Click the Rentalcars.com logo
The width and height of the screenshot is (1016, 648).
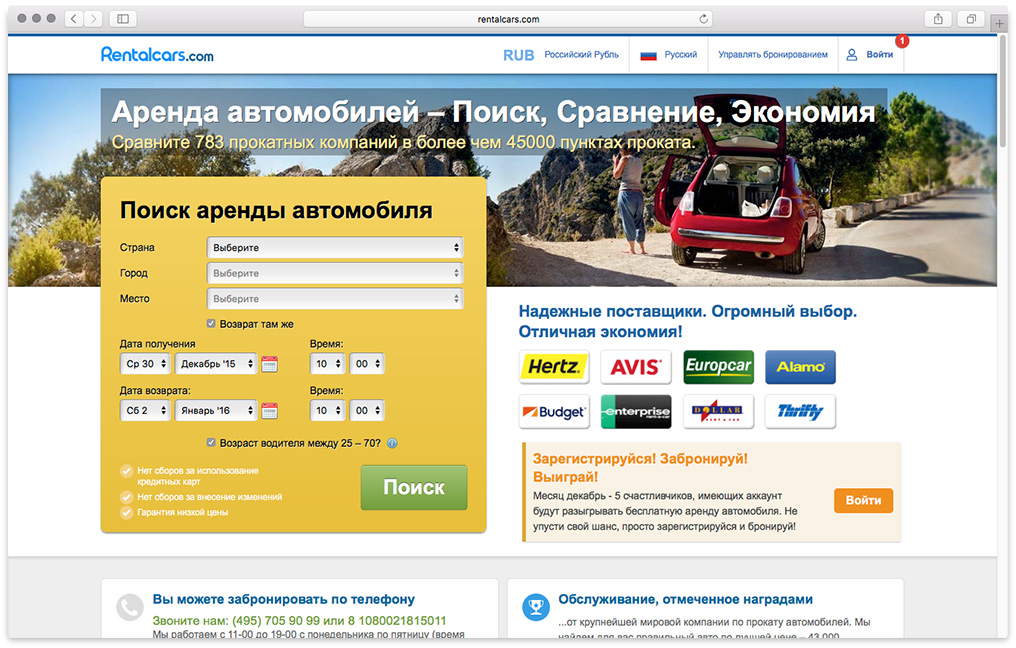pyautogui.click(x=157, y=55)
